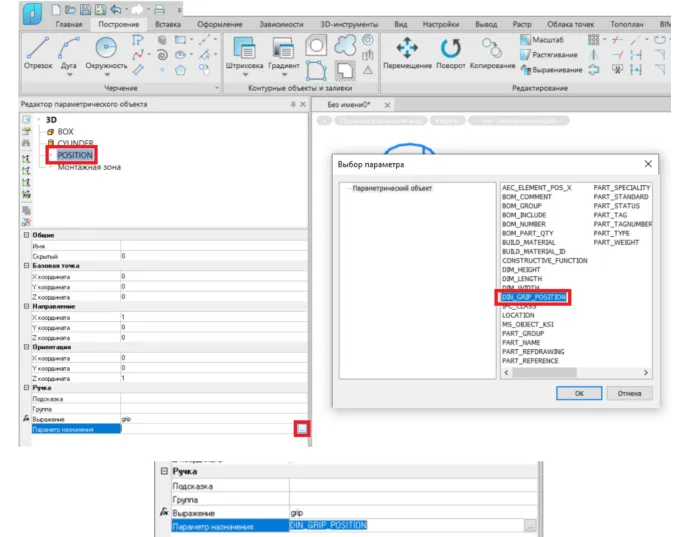Select DIN_GRIP_POSITION in the parameter list

point(534,297)
